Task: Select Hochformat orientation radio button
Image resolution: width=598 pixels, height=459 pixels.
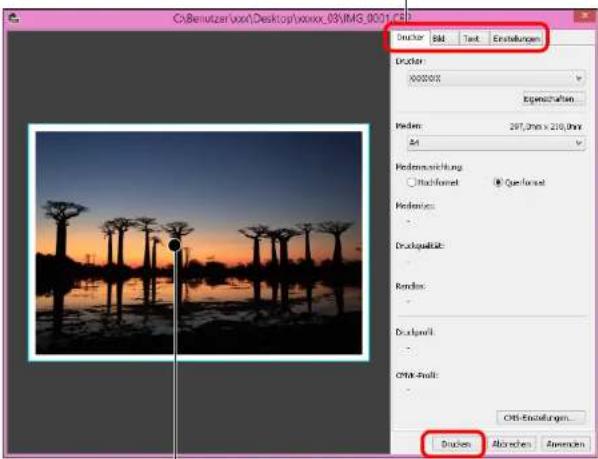Action: coord(412,183)
